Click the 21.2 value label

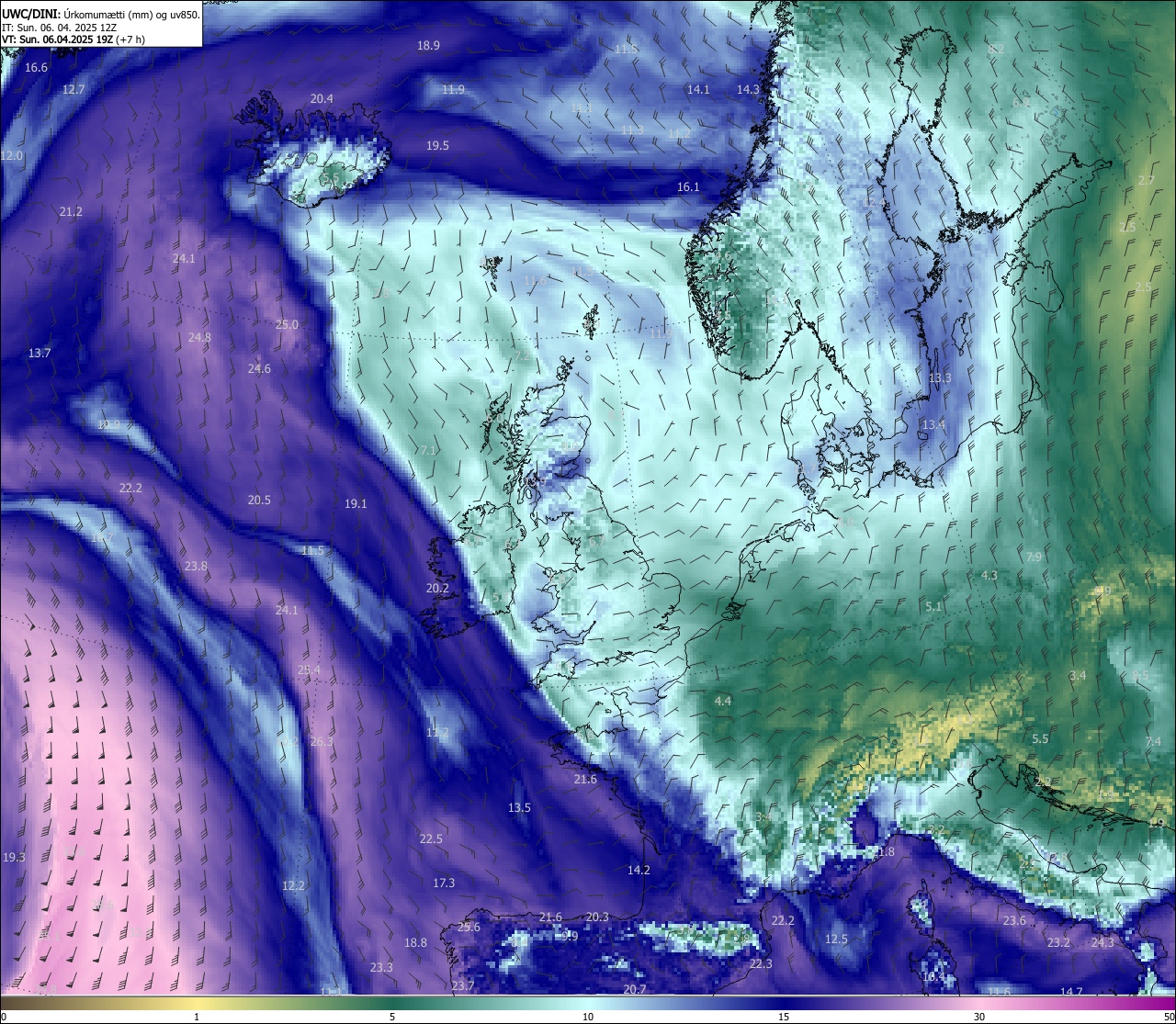[71, 211]
